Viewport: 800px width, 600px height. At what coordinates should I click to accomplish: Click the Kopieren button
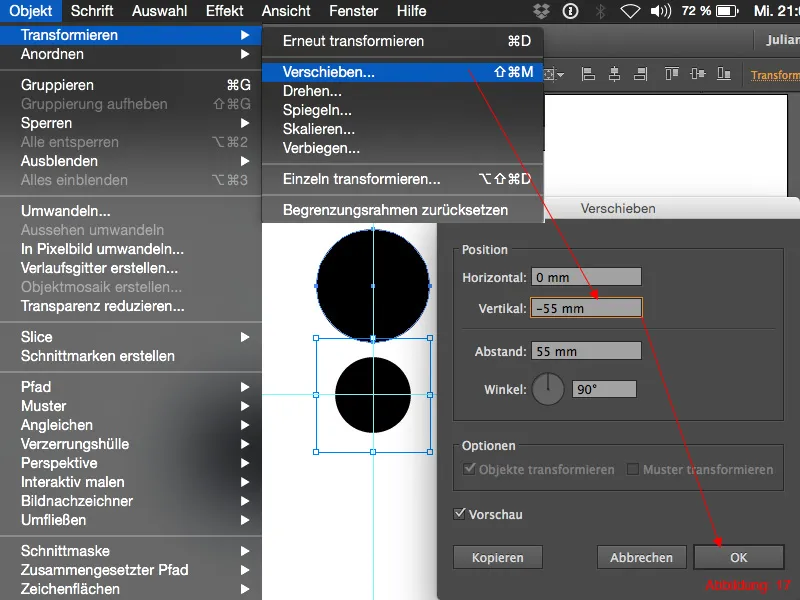point(497,557)
